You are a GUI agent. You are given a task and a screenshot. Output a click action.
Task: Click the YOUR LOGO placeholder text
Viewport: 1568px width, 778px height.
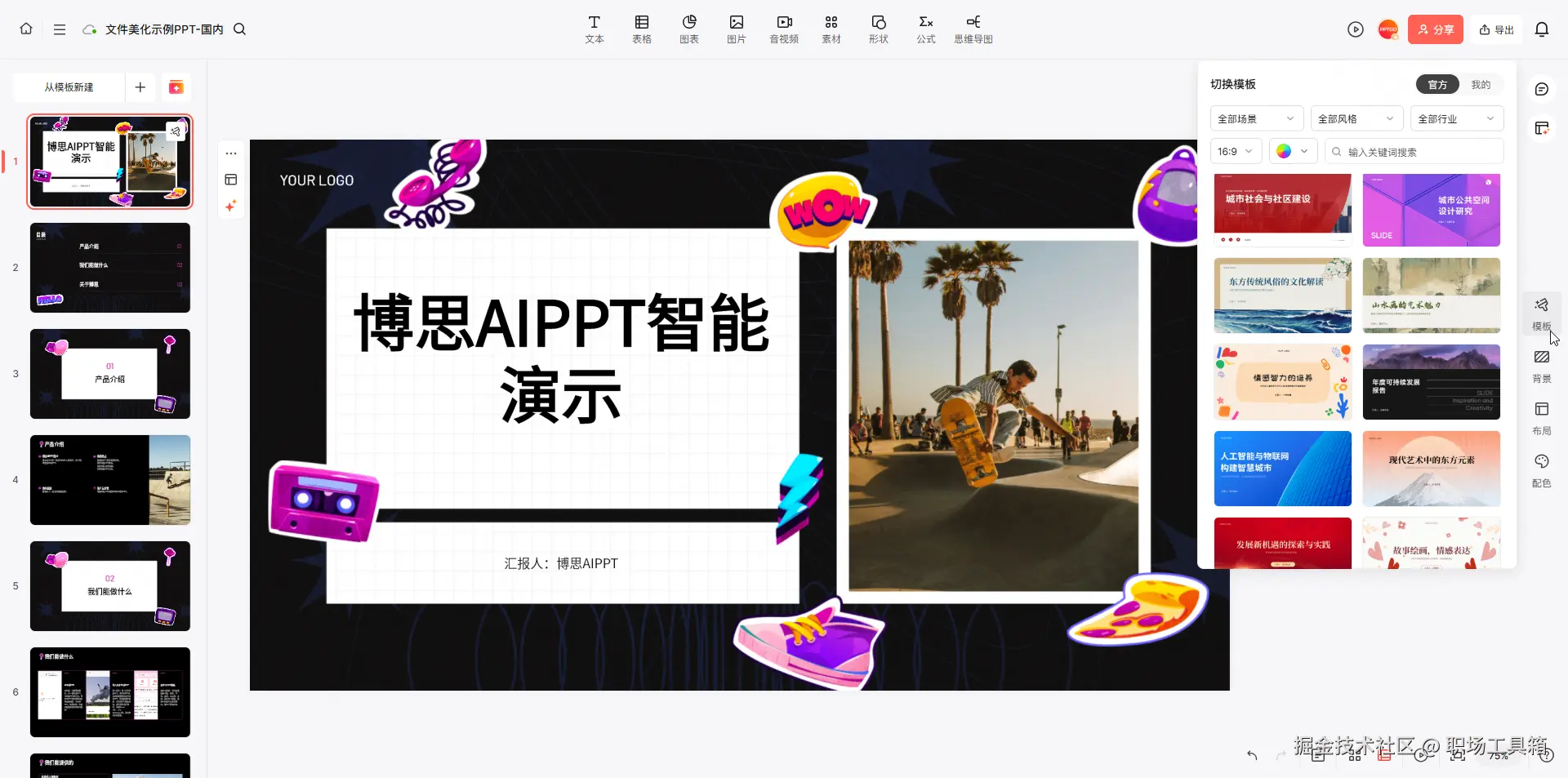pos(317,180)
